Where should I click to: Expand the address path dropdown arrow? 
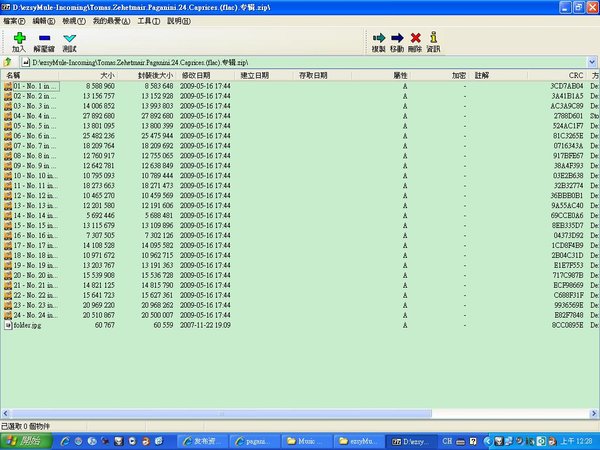click(x=592, y=62)
